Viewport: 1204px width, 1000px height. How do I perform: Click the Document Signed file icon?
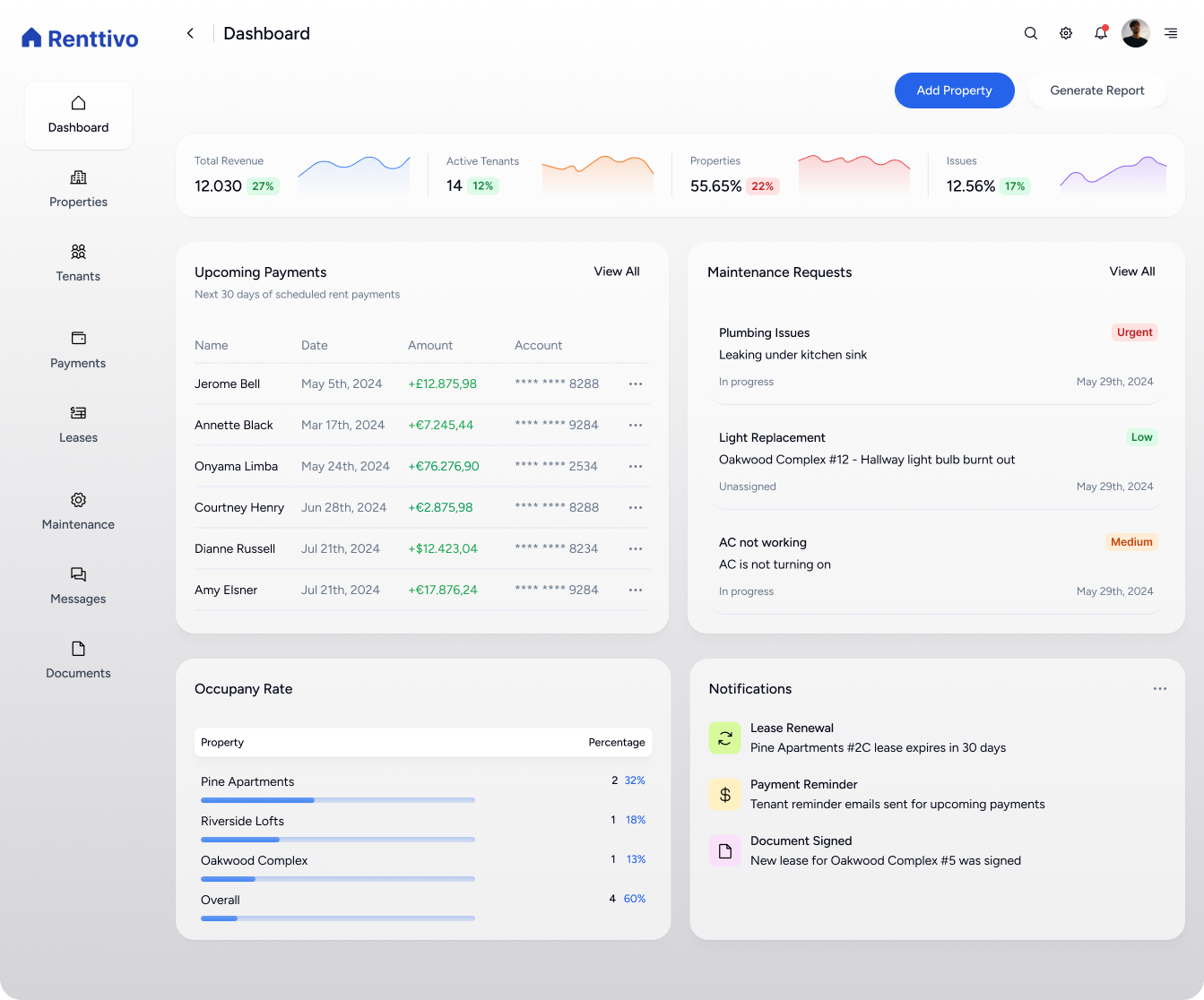(x=724, y=851)
